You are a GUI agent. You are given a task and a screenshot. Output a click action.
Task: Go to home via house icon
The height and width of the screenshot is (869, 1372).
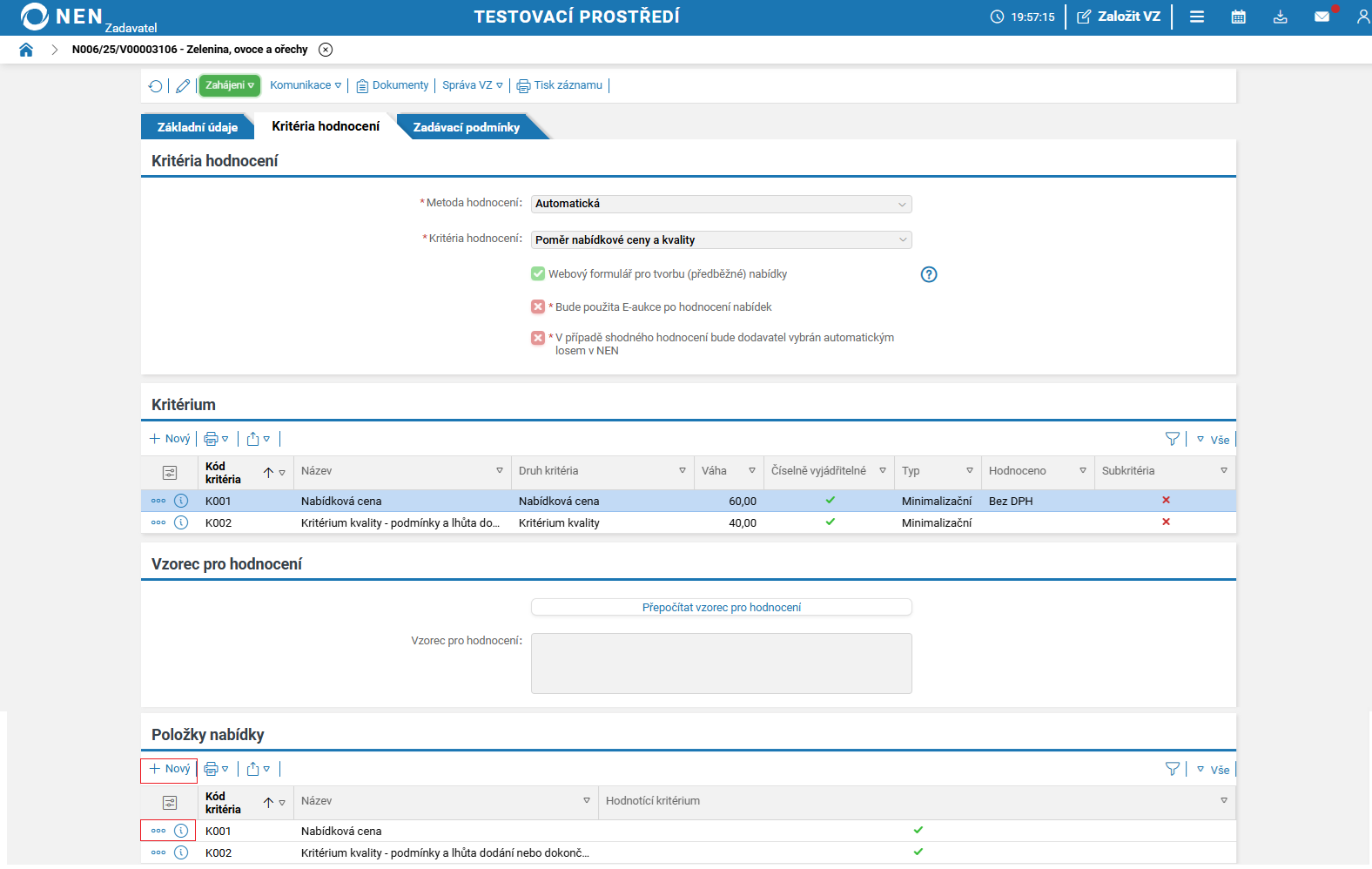[x=26, y=50]
